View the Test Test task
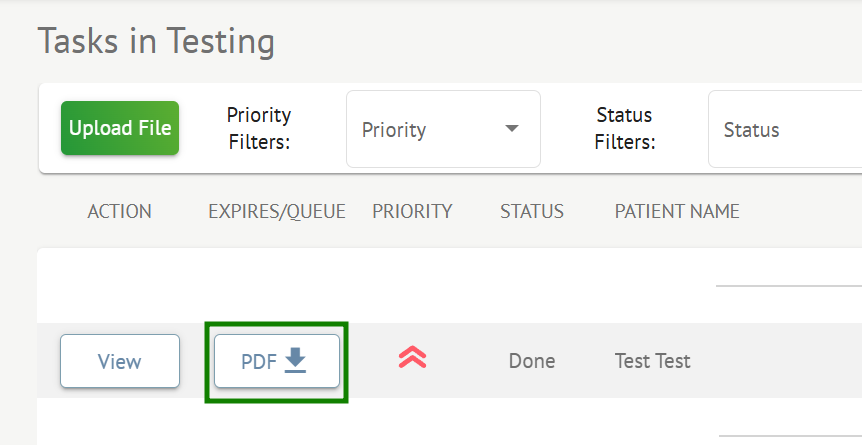Viewport: 862px width, 445px height. (x=120, y=361)
